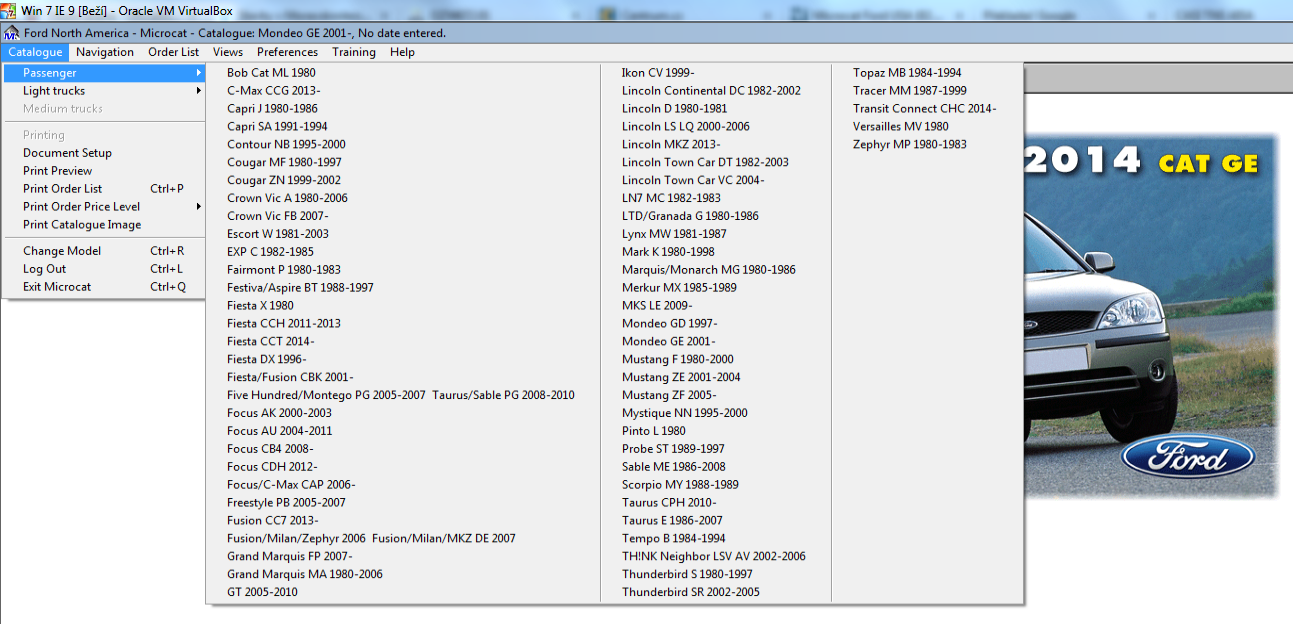Click the Preferences menu
The width and height of the screenshot is (1293, 624).
click(x=287, y=52)
